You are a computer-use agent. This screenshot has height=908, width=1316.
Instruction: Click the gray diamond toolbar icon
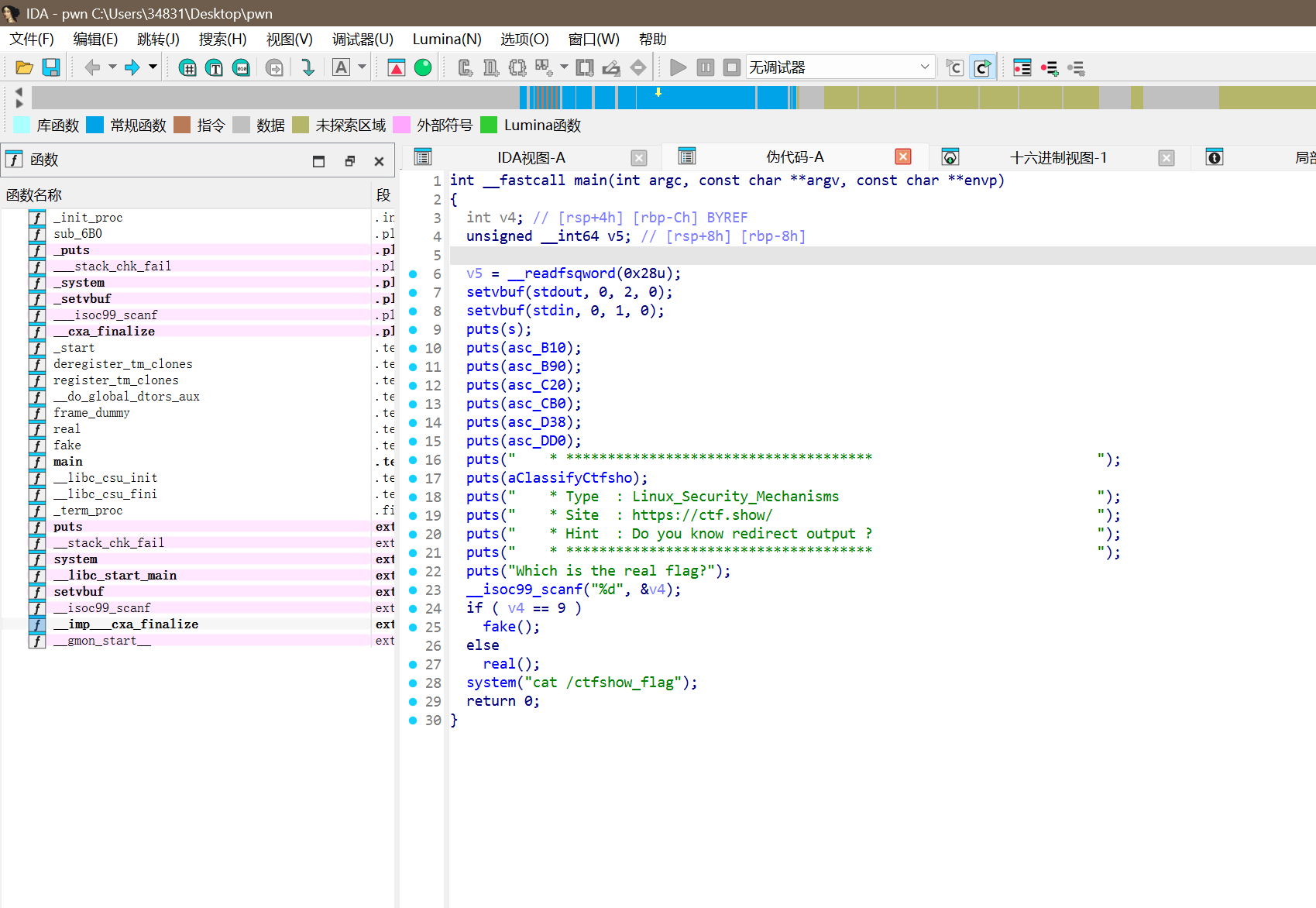[638, 68]
